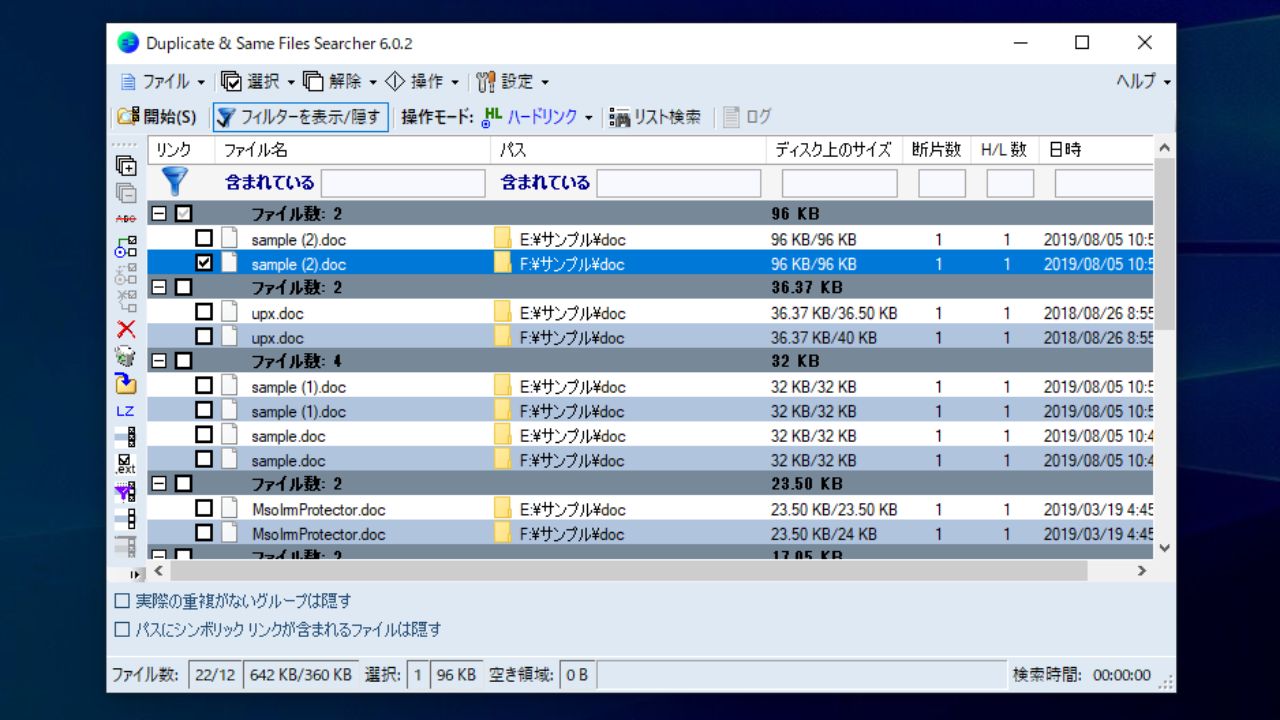The width and height of the screenshot is (1280, 720).
Task: Check the 36.37 KB group checkbox
Action: coord(183,287)
